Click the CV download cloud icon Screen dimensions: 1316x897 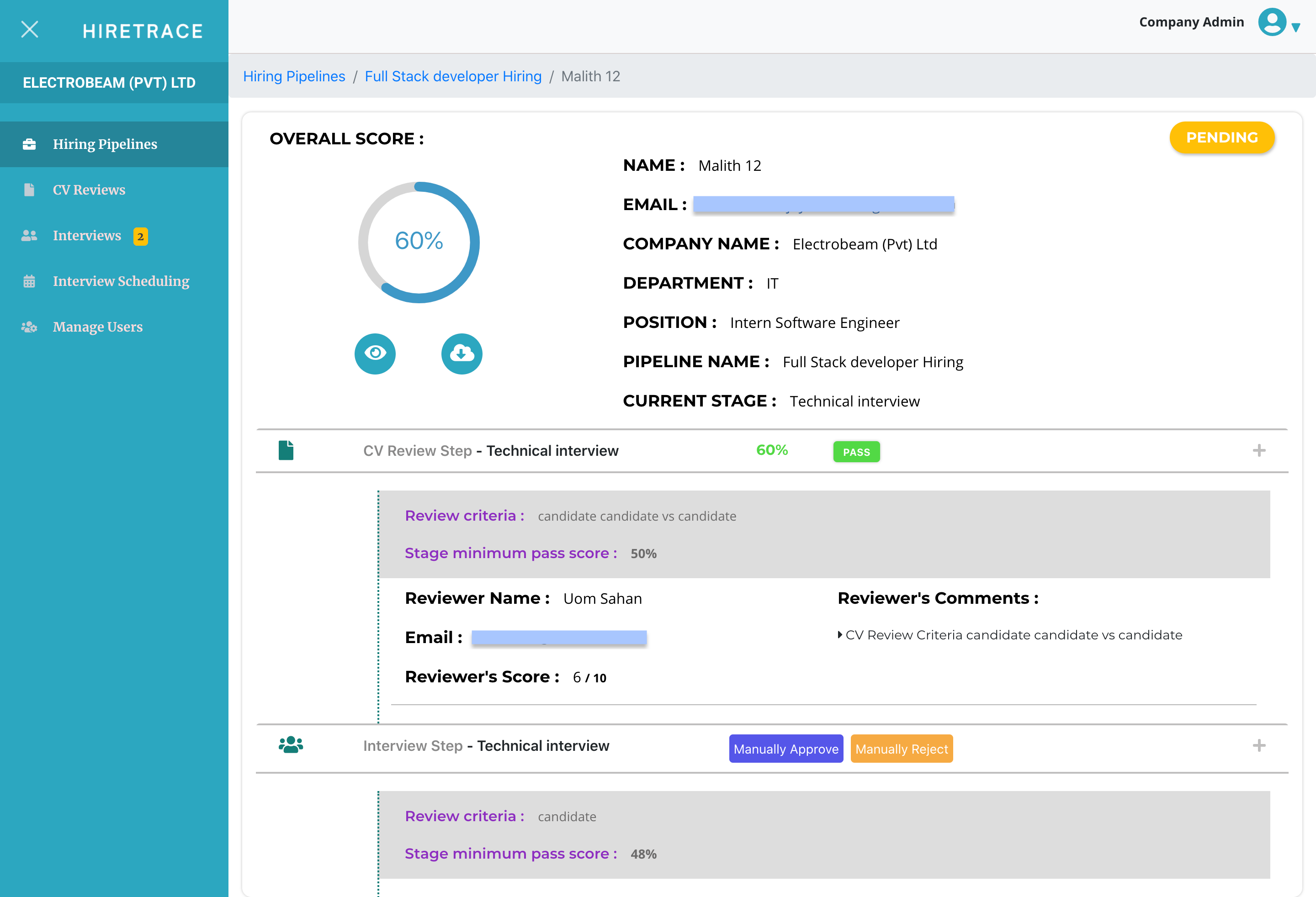[x=462, y=354]
